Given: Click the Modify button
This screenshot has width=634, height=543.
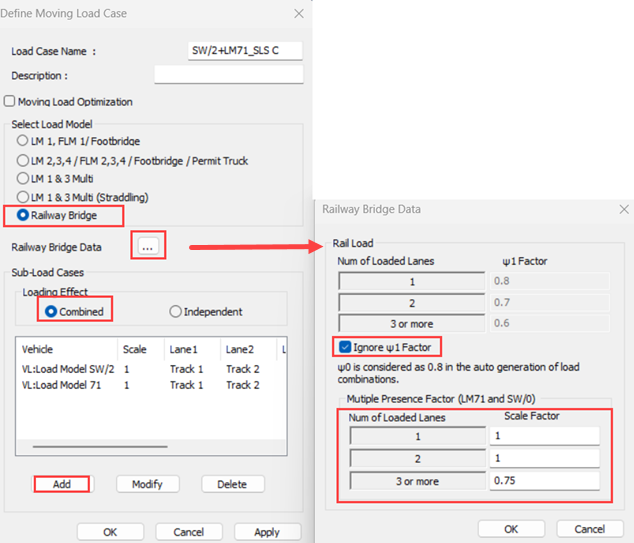Looking at the screenshot, I should coord(148,484).
